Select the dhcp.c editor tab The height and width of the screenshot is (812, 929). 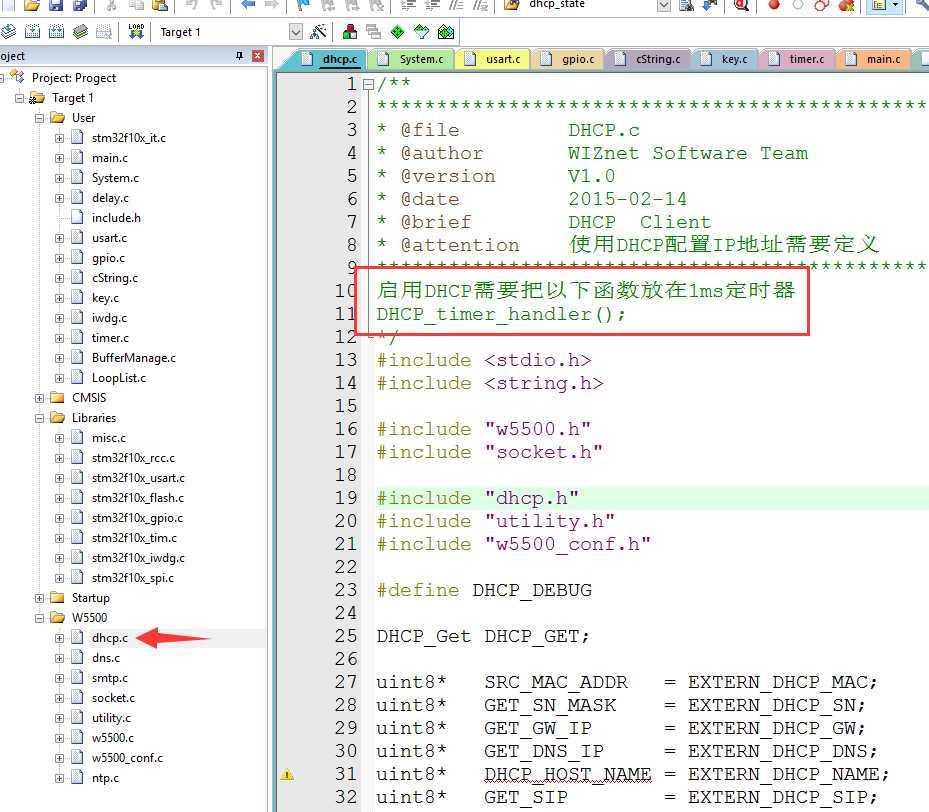pos(331,59)
